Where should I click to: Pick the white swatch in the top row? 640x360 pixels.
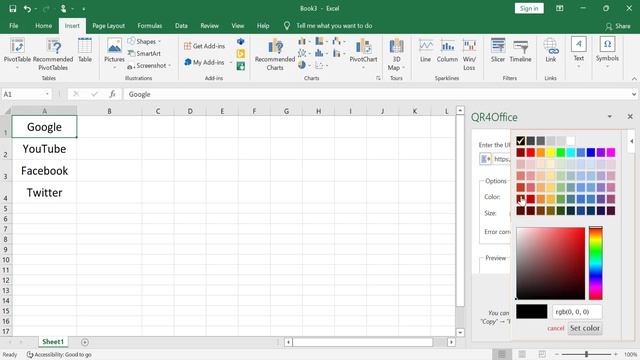pyautogui.click(x=571, y=141)
